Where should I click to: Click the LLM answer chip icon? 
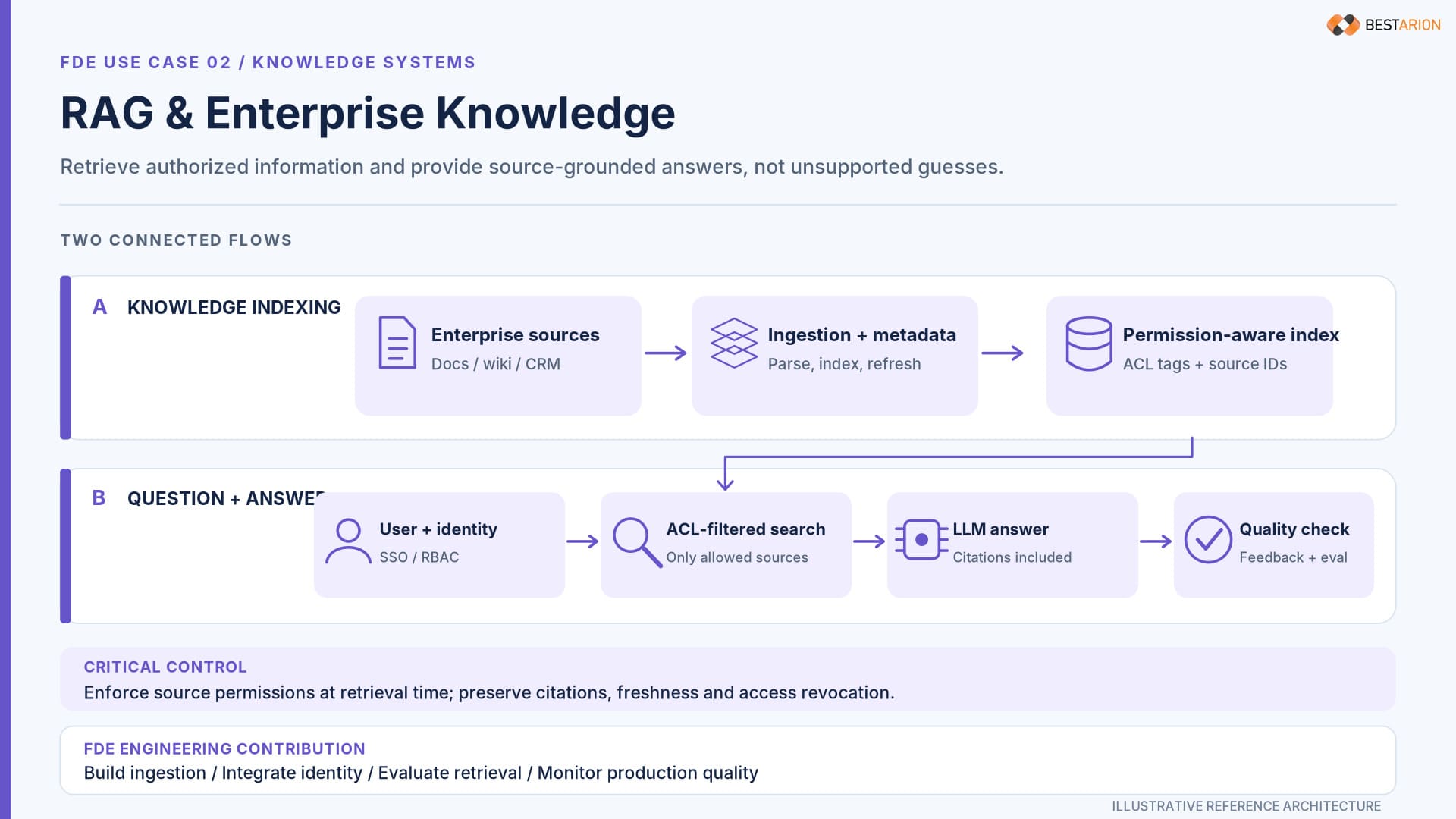click(921, 540)
